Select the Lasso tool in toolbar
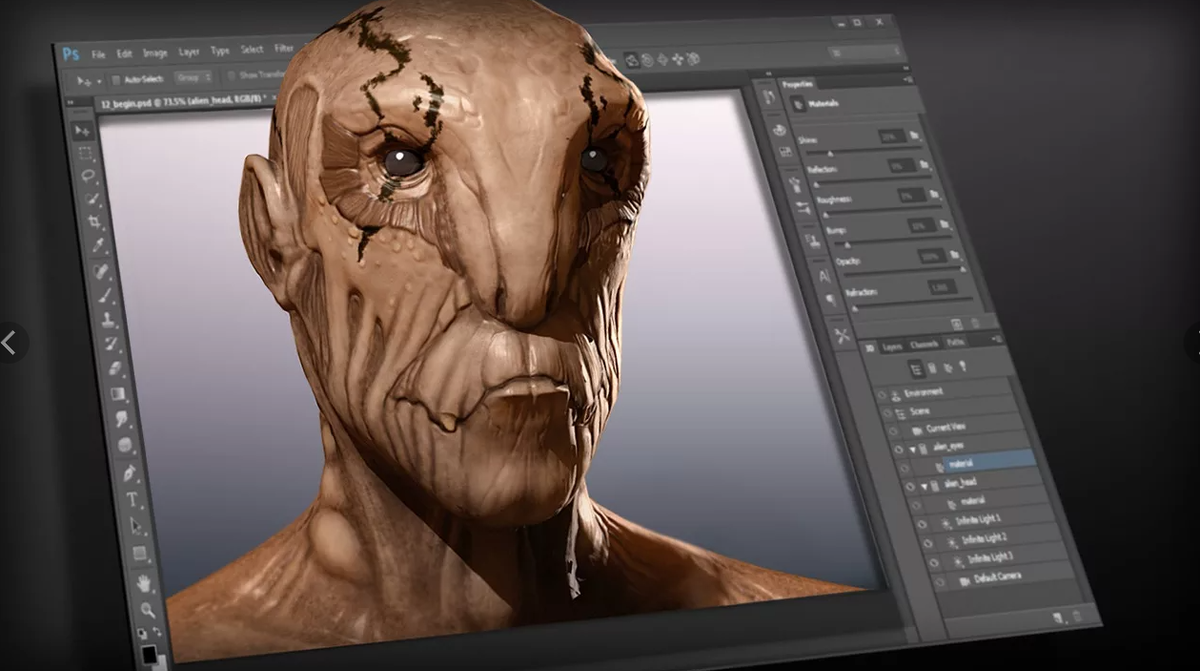 [90, 175]
